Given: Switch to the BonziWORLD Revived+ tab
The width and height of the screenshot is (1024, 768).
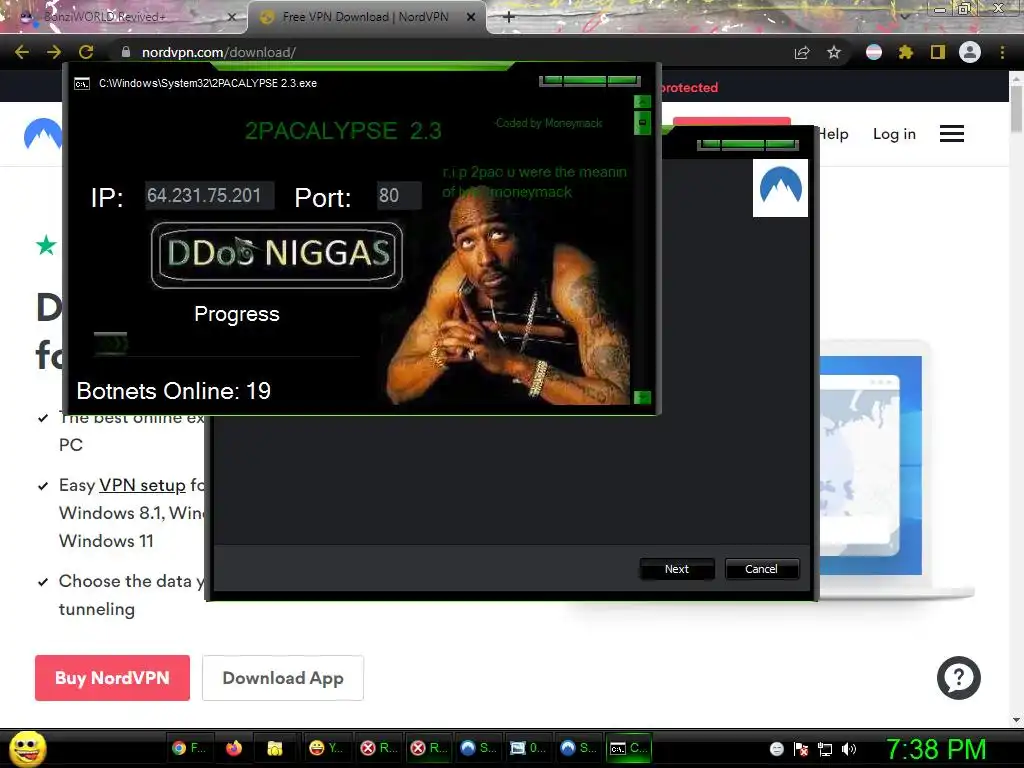Looking at the screenshot, I should tap(124, 17).
